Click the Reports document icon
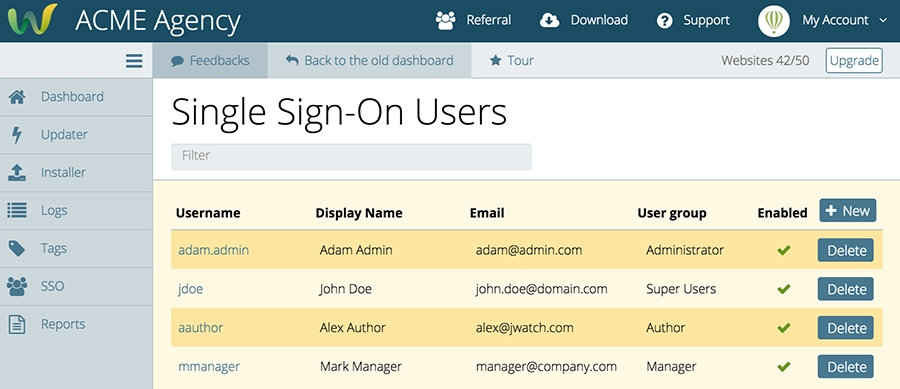 pyautogui.click(x=17, y=324)
